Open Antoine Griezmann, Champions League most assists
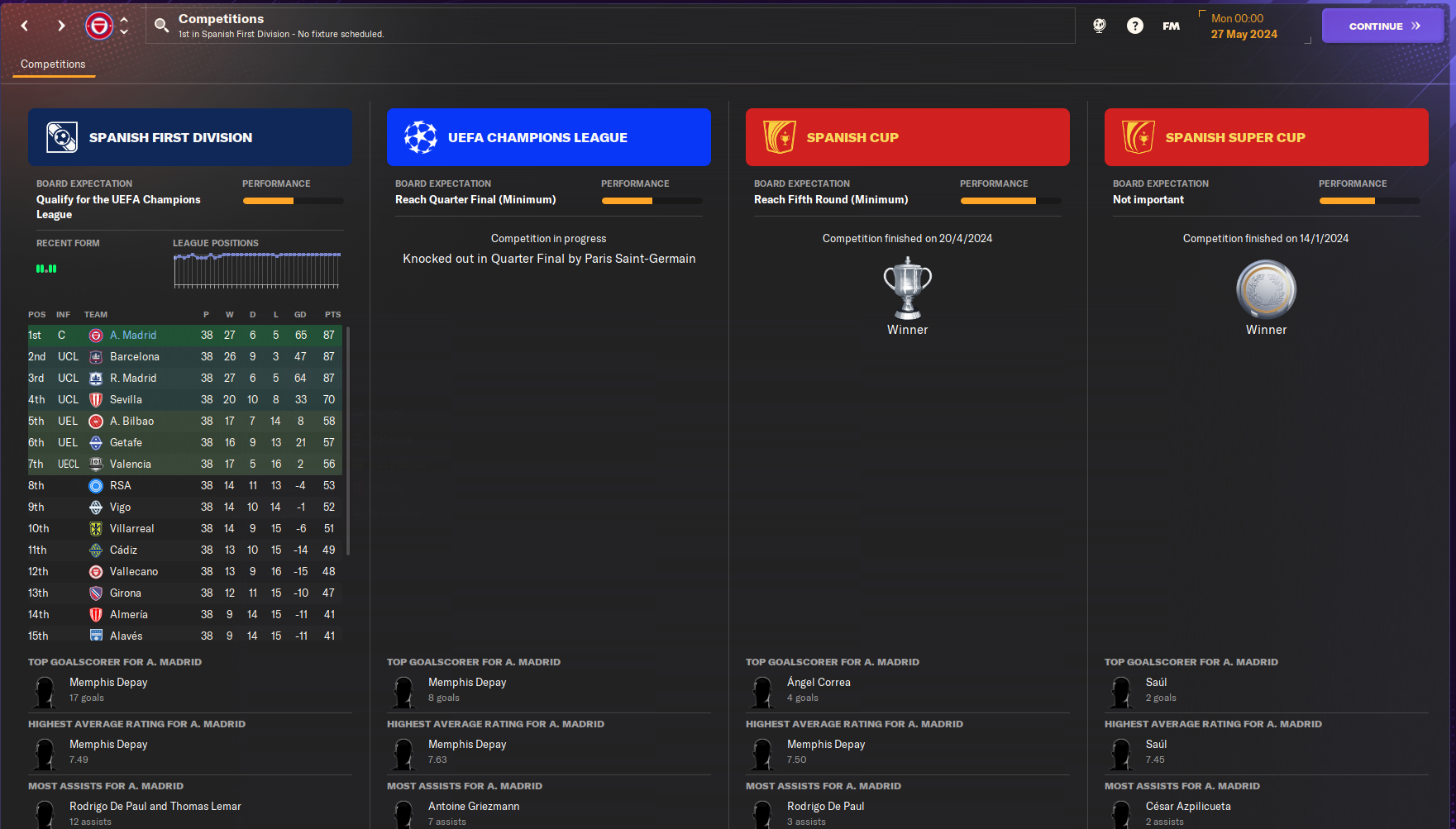The width and height of the screenshot is (1456, 829). tap(474, 807)
